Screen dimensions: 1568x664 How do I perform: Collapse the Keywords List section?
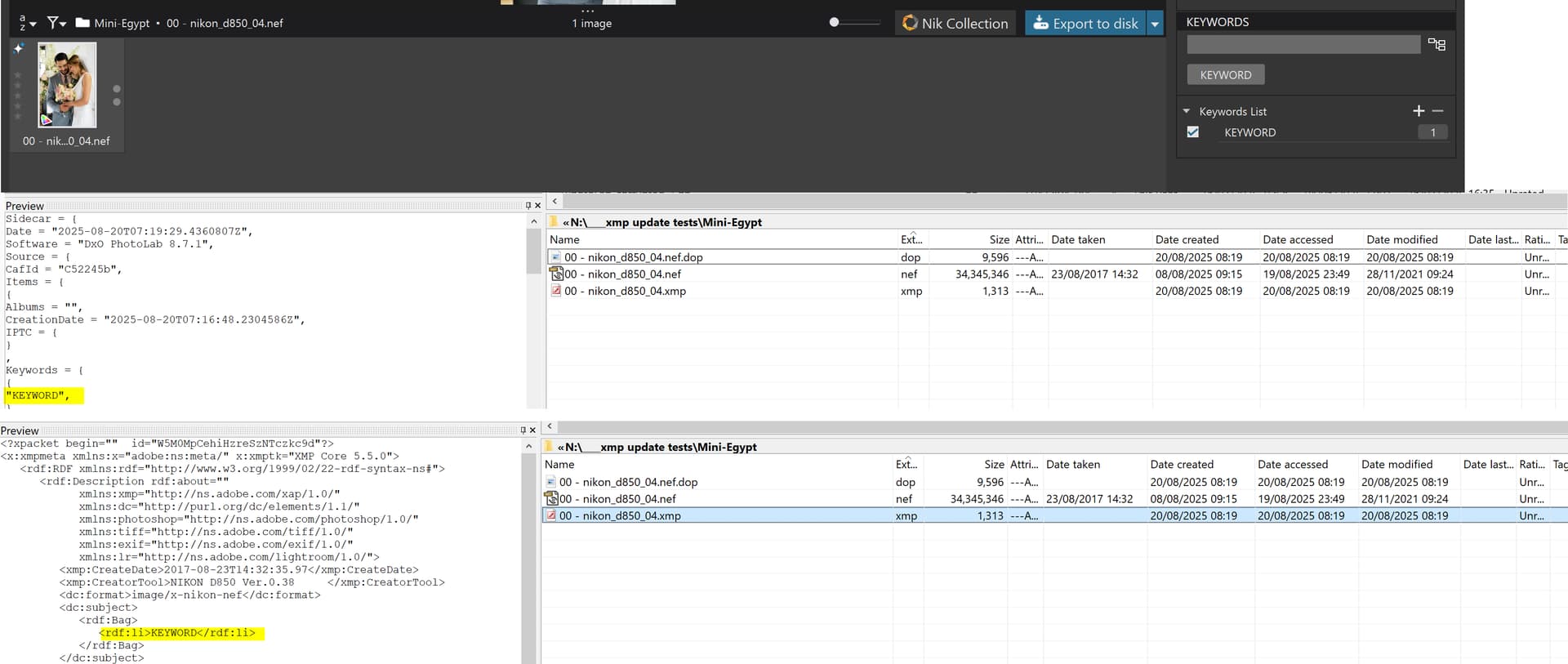click(1187, 111)
